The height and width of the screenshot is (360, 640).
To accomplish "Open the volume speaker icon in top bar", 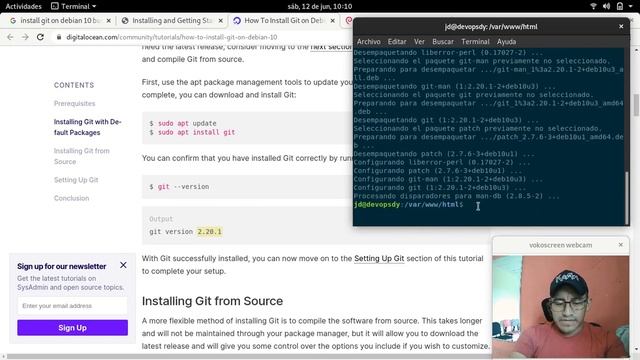I will click(x=606, y=6).
